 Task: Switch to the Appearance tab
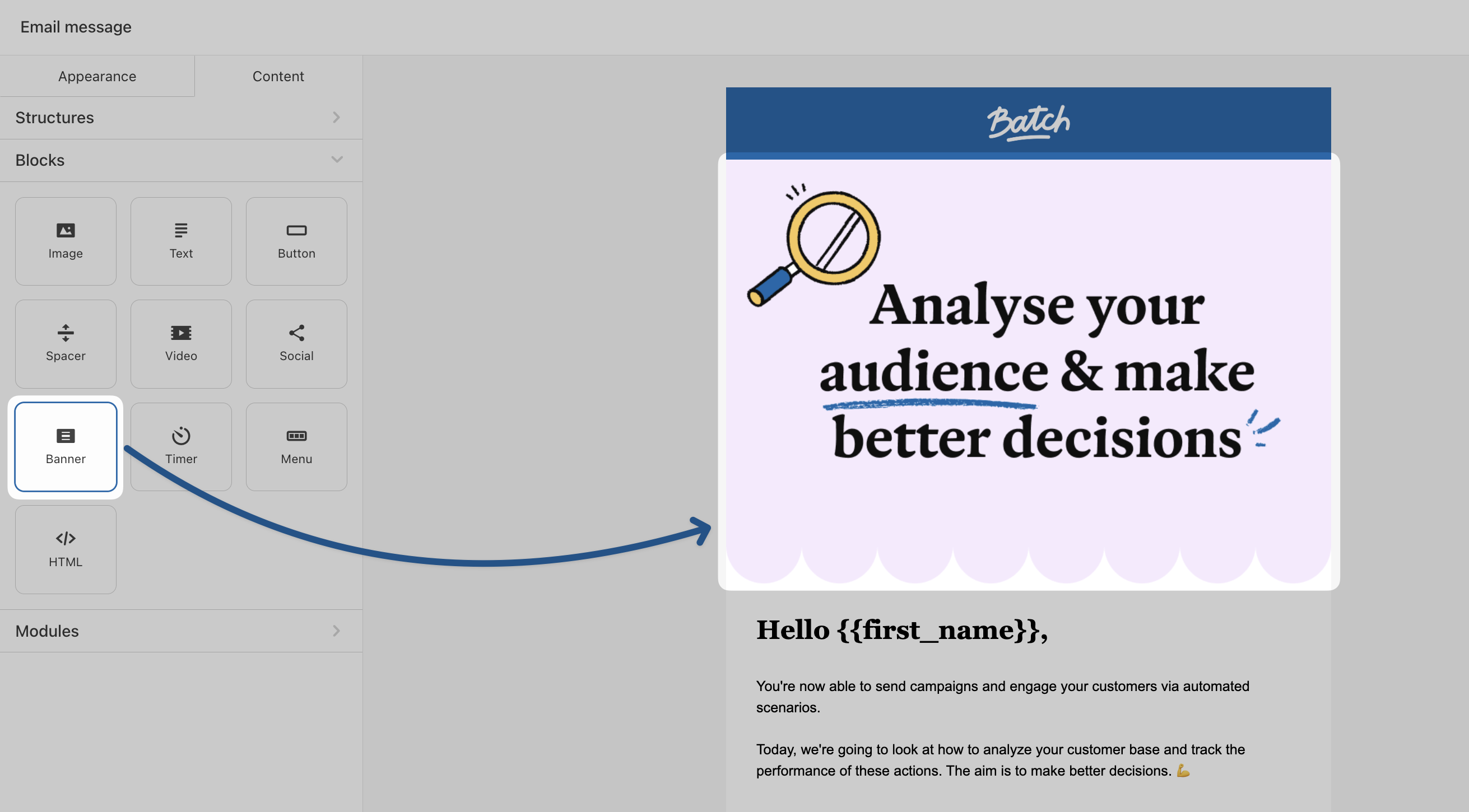pyautogui.click(x=97, y=76)
